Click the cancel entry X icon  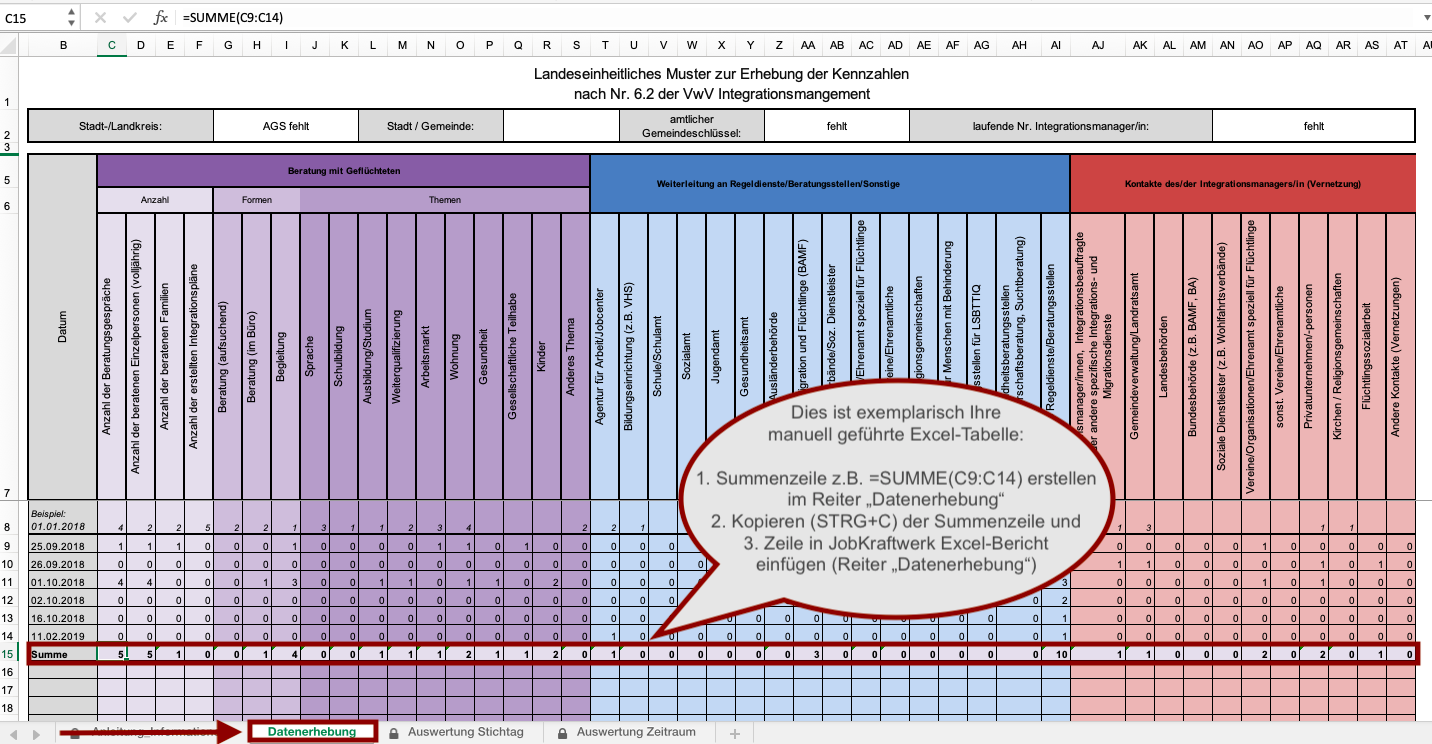100,18
